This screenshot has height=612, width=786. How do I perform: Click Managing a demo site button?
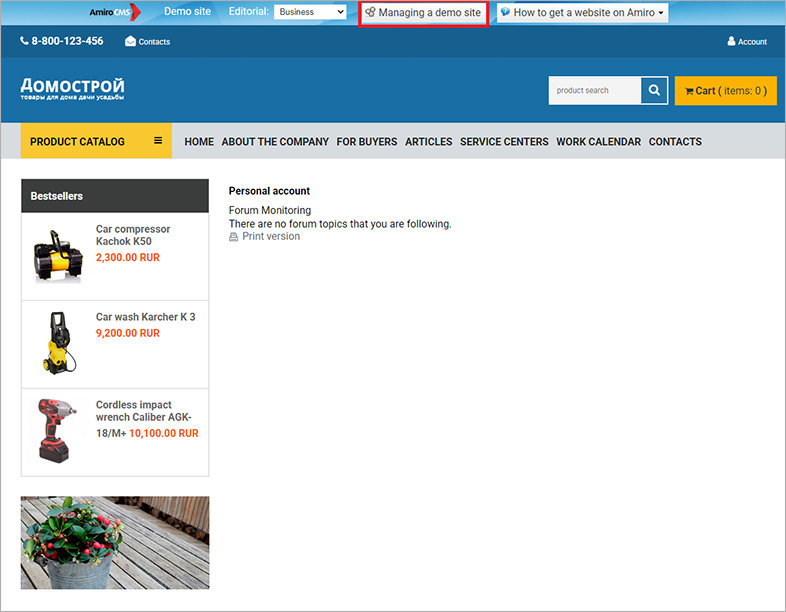[x=423, y=12]
